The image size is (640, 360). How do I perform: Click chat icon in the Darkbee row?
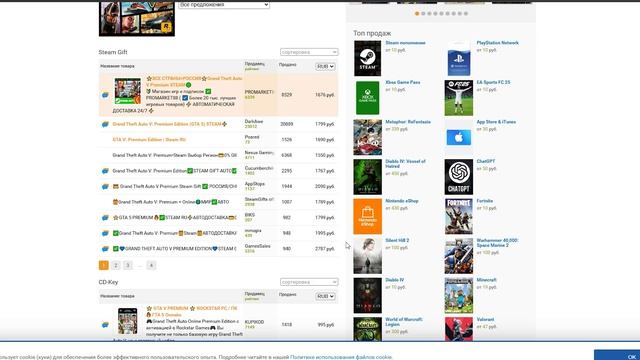pos(105,124)
